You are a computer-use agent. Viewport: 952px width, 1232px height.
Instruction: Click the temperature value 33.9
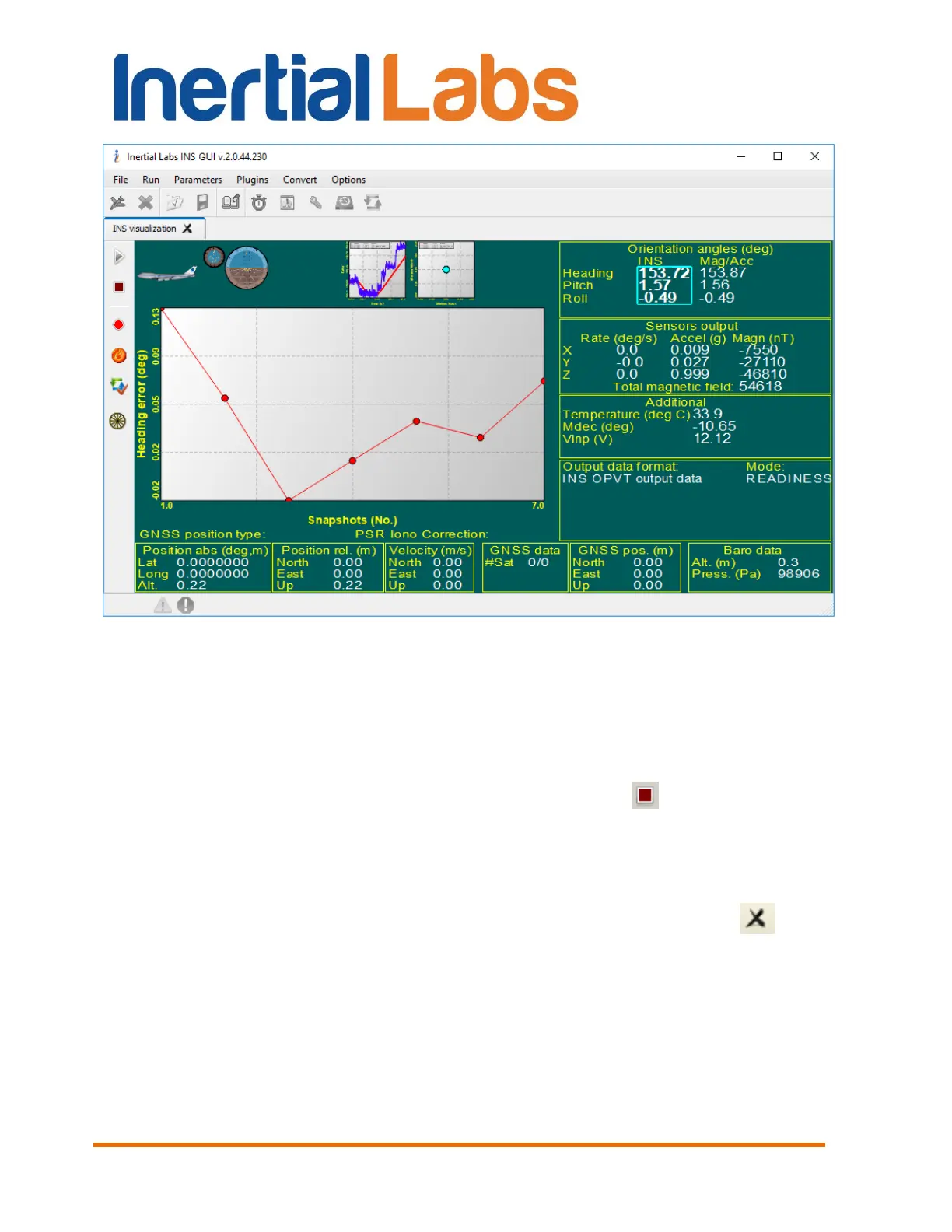point(708,414)
